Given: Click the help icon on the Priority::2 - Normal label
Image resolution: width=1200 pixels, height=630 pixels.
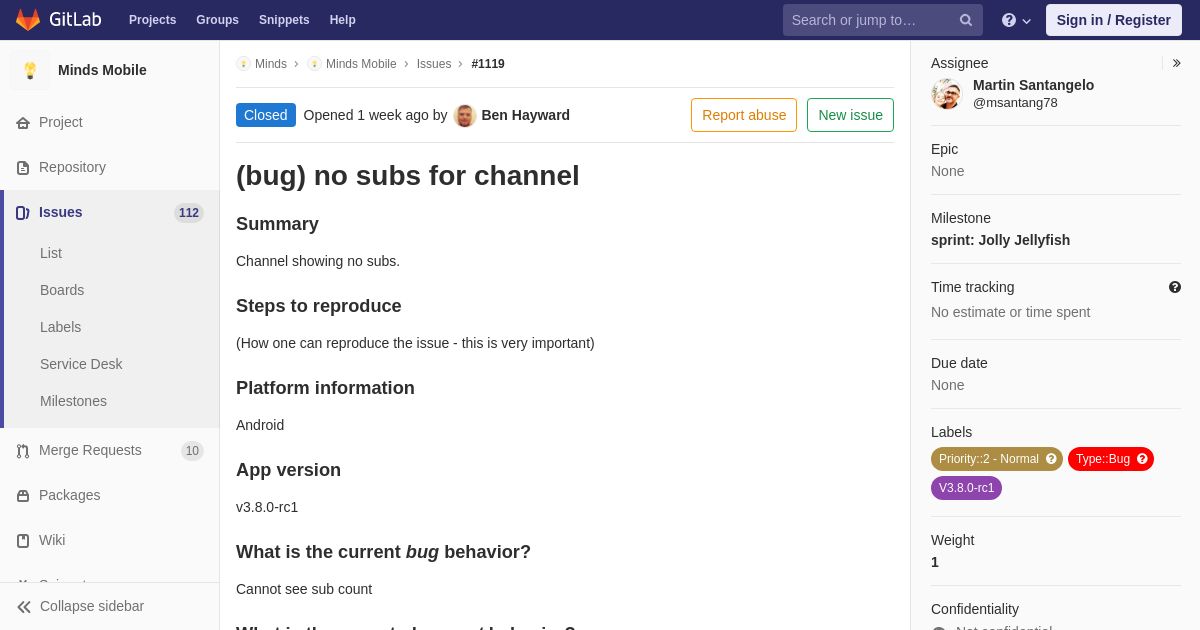Looking at the screenshot, I should click(x=1051, y=459).
